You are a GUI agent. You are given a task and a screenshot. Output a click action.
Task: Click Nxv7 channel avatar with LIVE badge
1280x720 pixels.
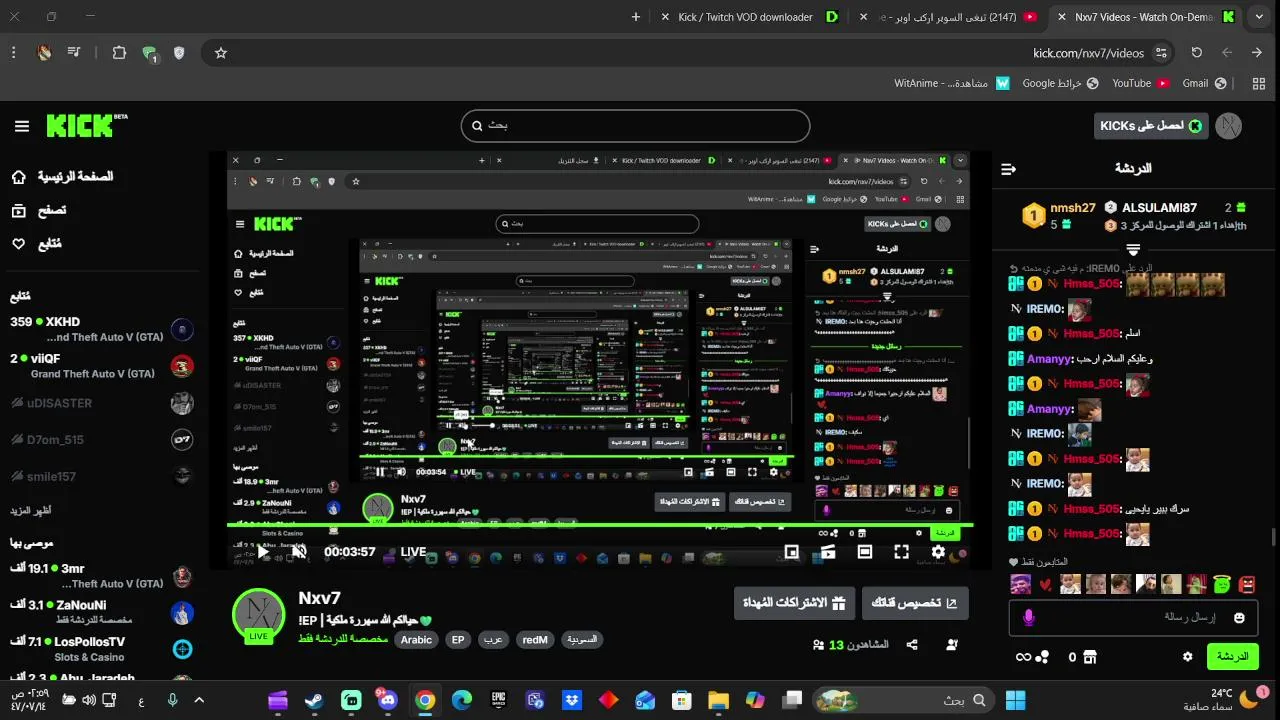click(x=258, y=615)
